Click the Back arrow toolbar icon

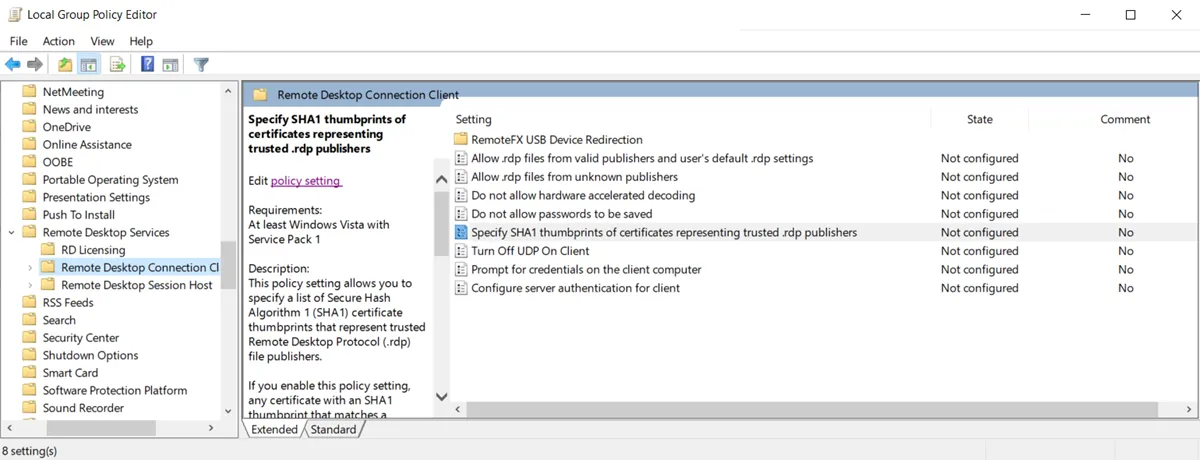point(13,65)
